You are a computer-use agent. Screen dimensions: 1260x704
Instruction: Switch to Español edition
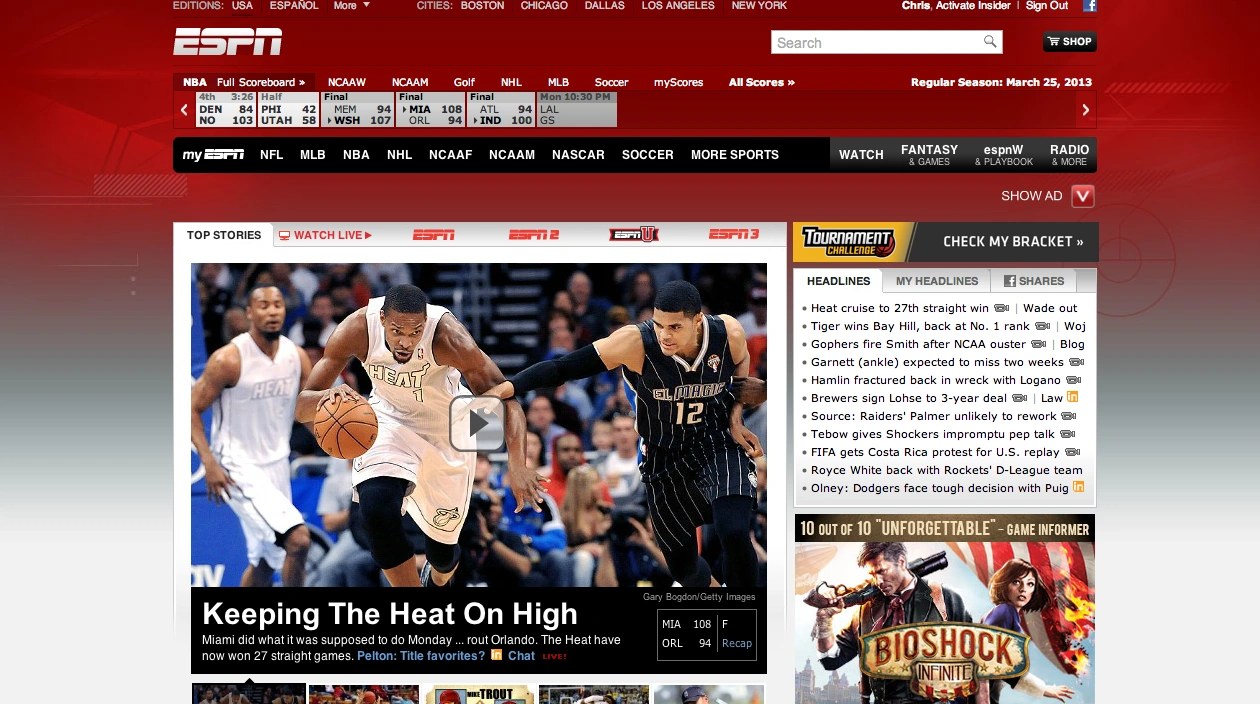pyautogui.click(x=294, y=6)
